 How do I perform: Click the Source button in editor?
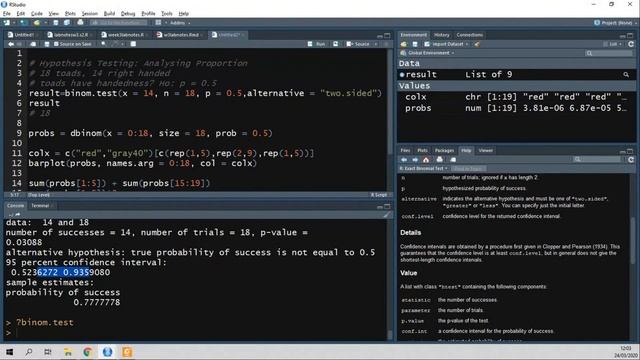coord(358,44)
